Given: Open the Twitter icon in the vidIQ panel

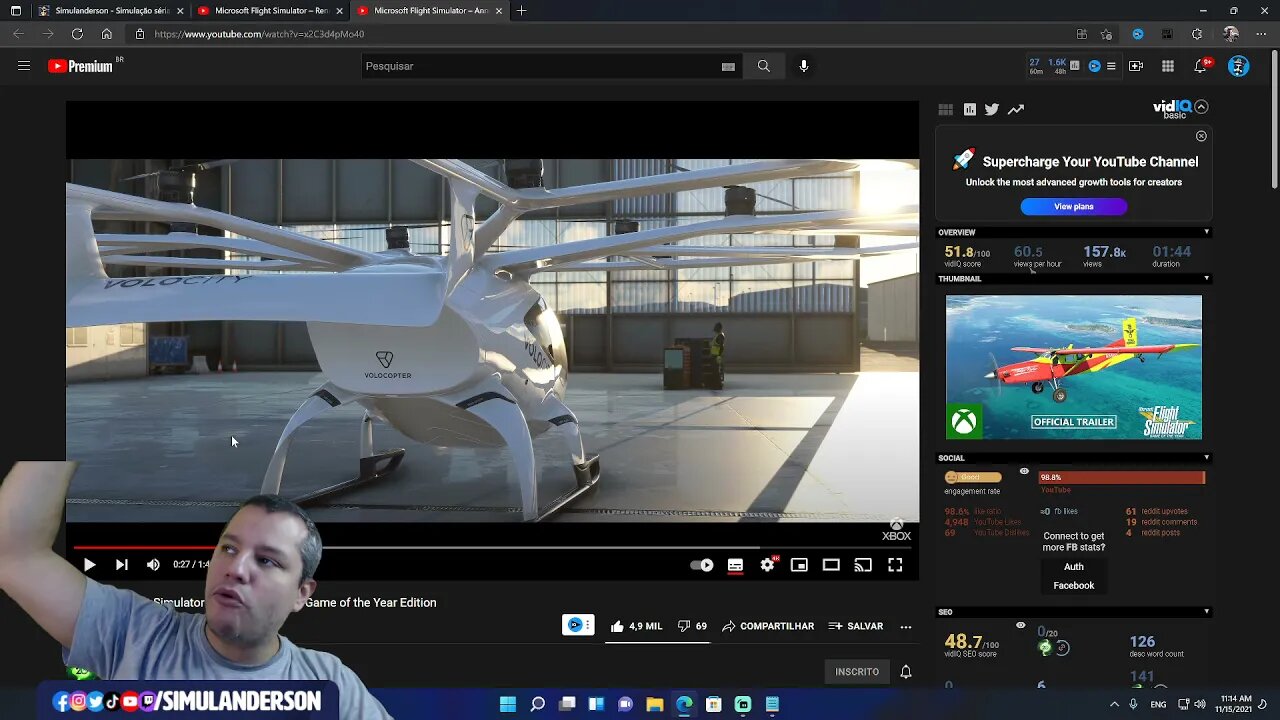Looking at the screenshot, I should coord(991,110).
